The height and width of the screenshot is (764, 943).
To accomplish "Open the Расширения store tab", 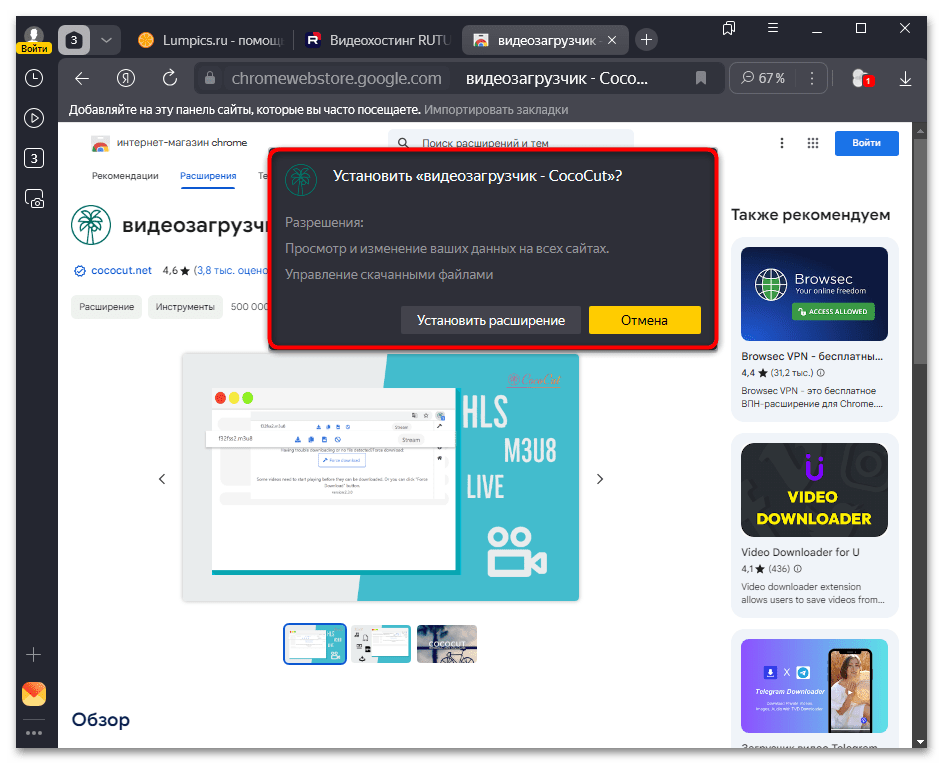I will [208, 176].
